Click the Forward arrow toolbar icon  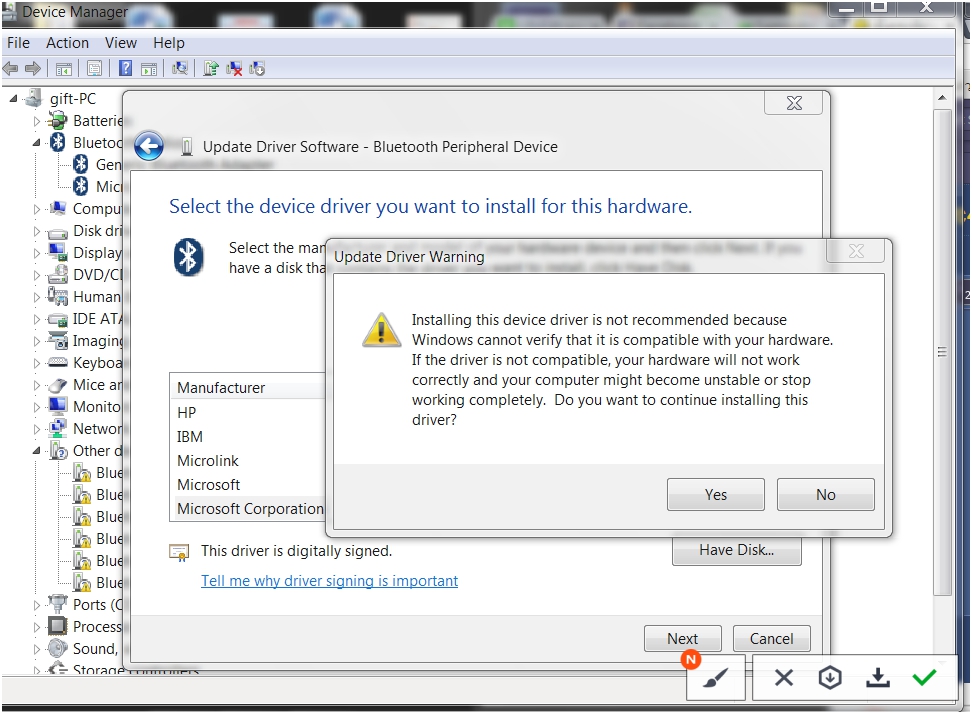(x=32, y=68)
